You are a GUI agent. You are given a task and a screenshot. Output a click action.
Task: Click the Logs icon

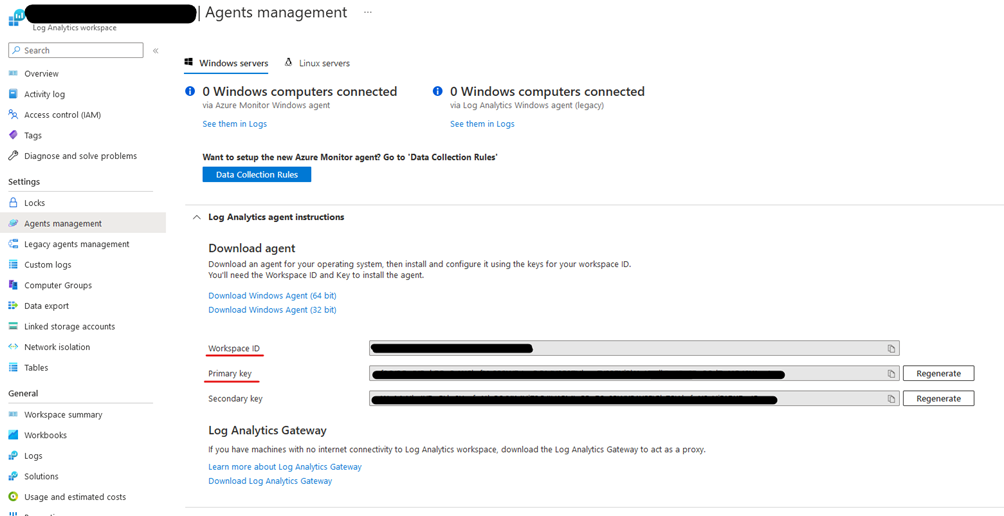pos(13,456)
